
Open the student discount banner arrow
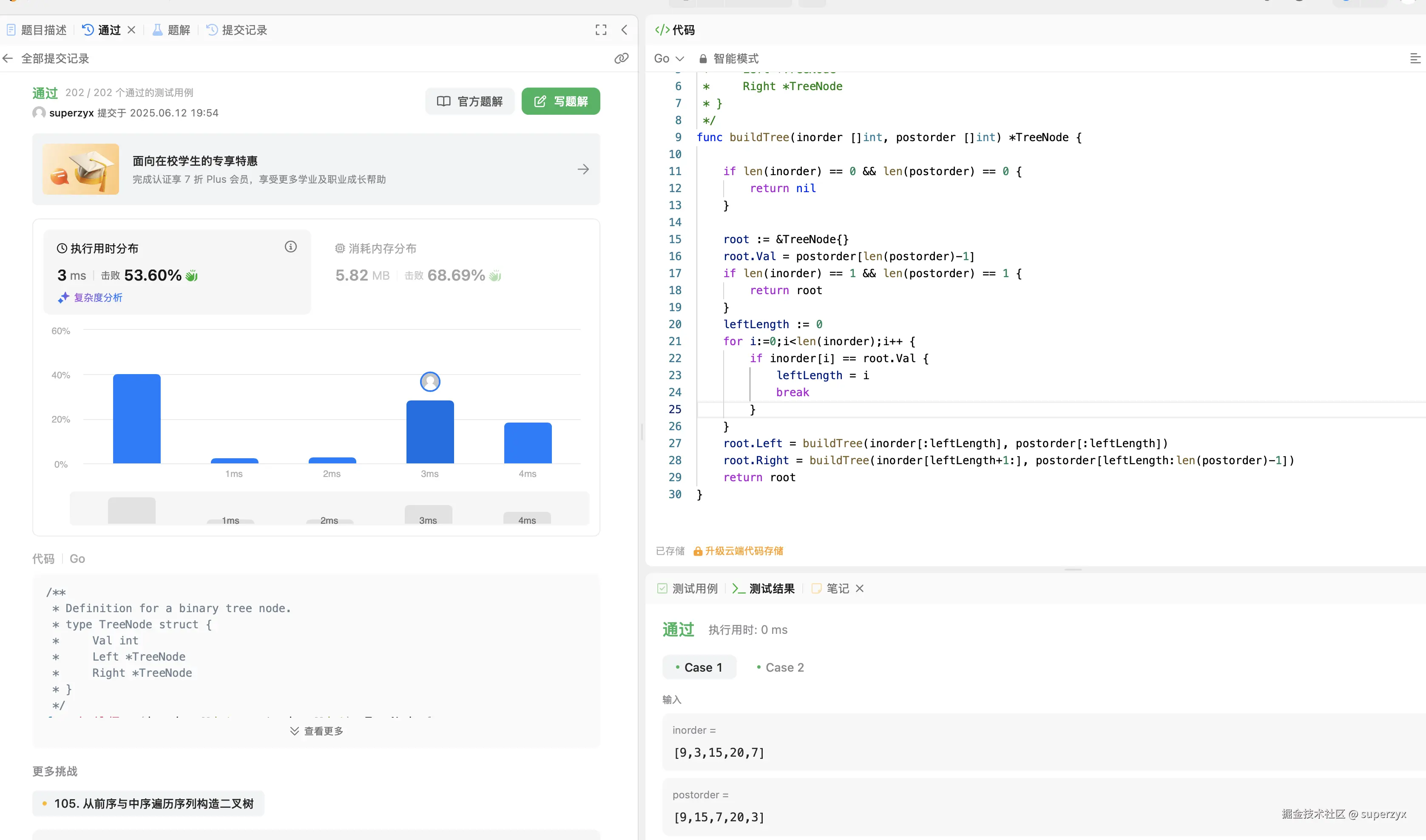click(583, 169)
